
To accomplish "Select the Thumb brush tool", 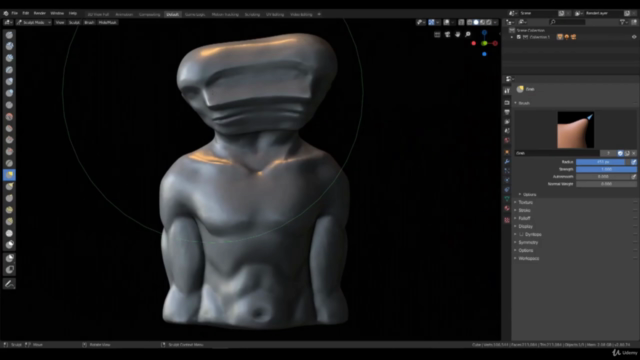I will [x=9, y=198].
